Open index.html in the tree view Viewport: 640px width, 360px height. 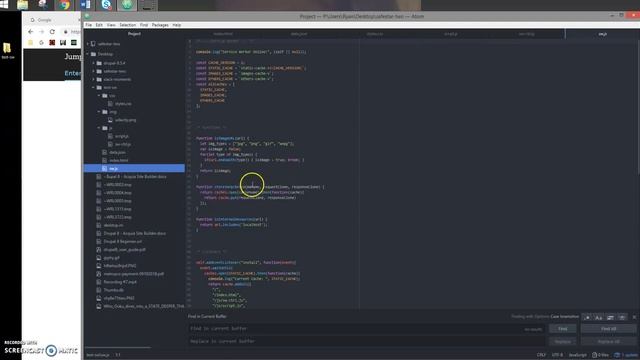[x=118, y=160]
